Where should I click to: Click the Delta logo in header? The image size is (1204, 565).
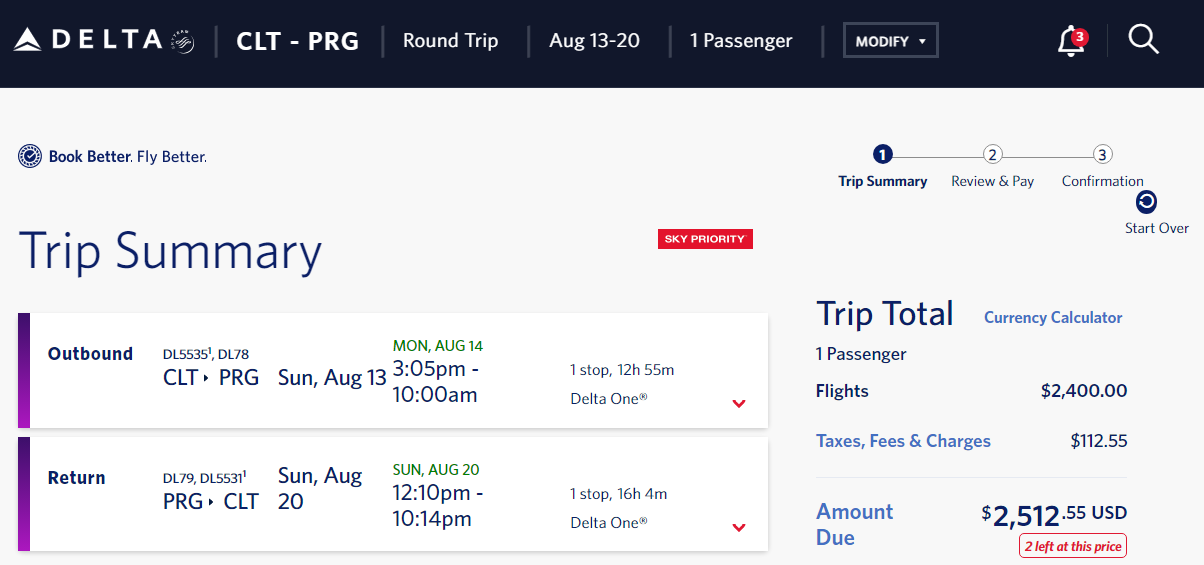pyautogui.click(x=88, y=41)
